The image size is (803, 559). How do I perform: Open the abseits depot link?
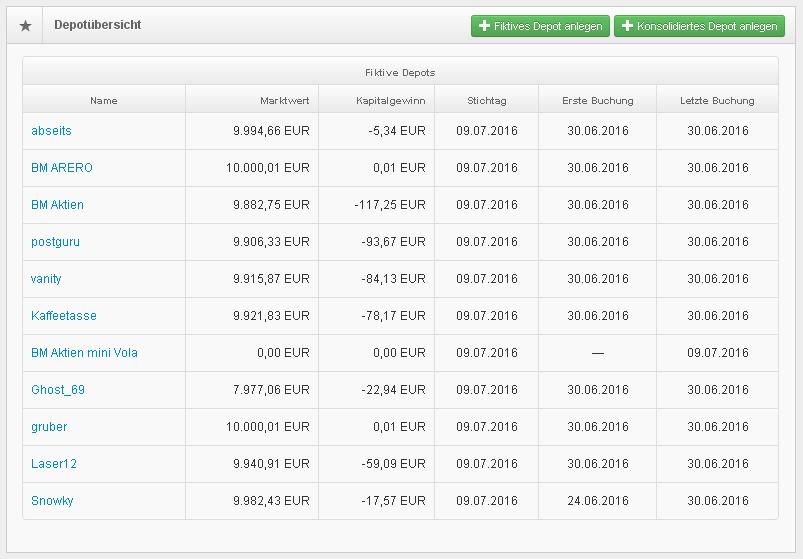click(51, 131)
